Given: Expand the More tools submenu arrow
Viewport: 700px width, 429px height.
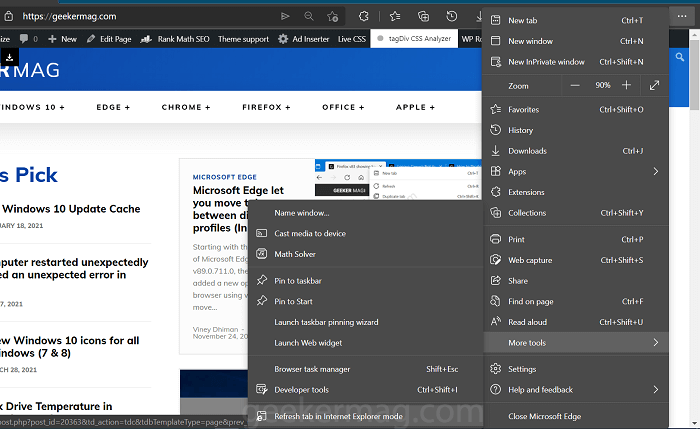Looking at the screenshot, I should 656,342.
